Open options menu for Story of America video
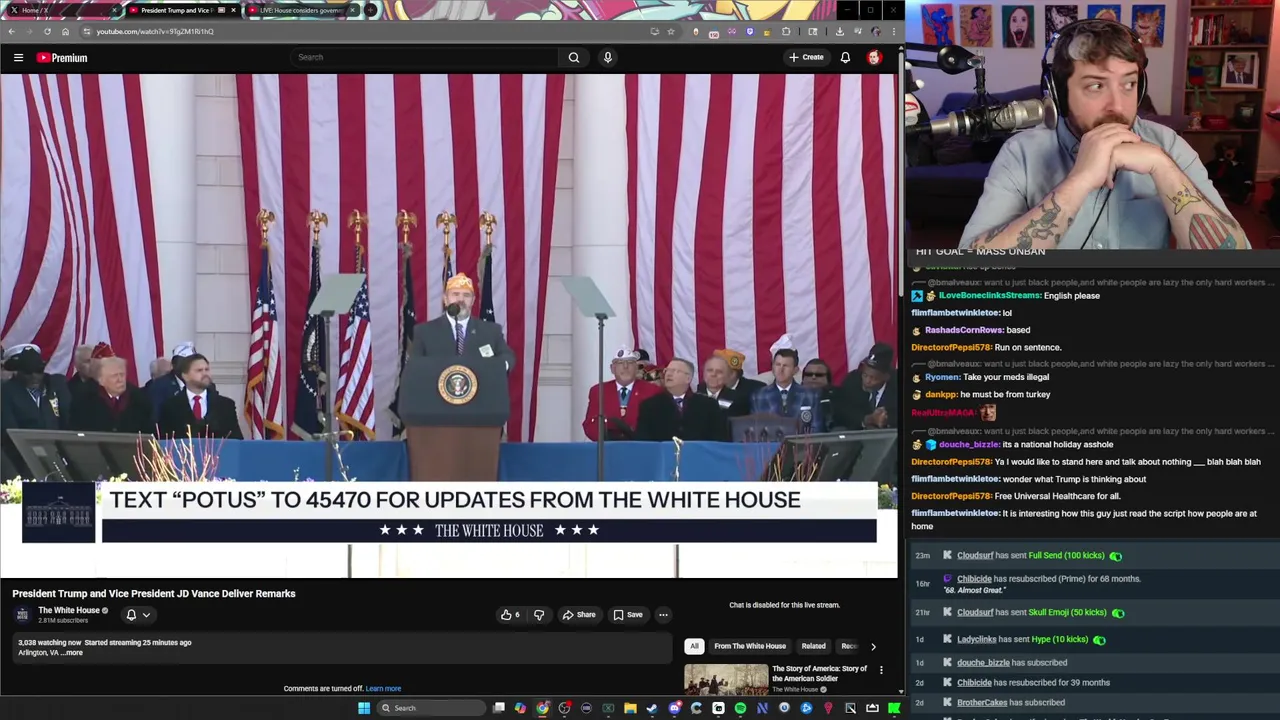Screen dimensions: 1280x720 [881, 670]
